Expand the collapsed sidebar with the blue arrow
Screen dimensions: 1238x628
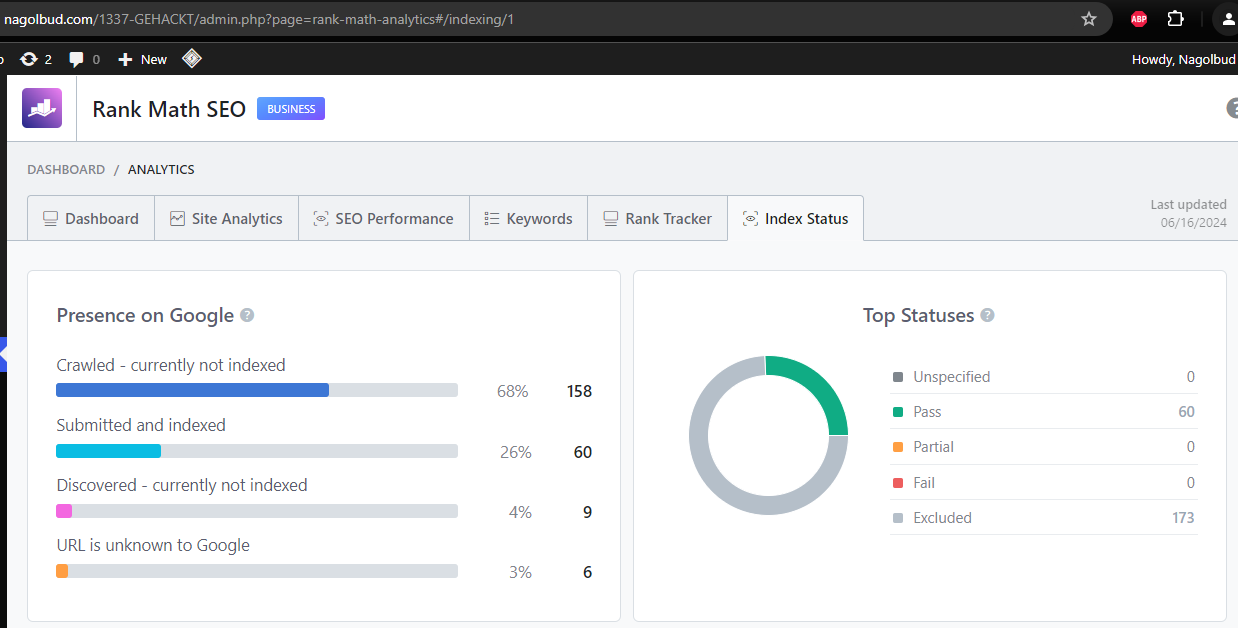pyautogui.click(x=3, y=354)
